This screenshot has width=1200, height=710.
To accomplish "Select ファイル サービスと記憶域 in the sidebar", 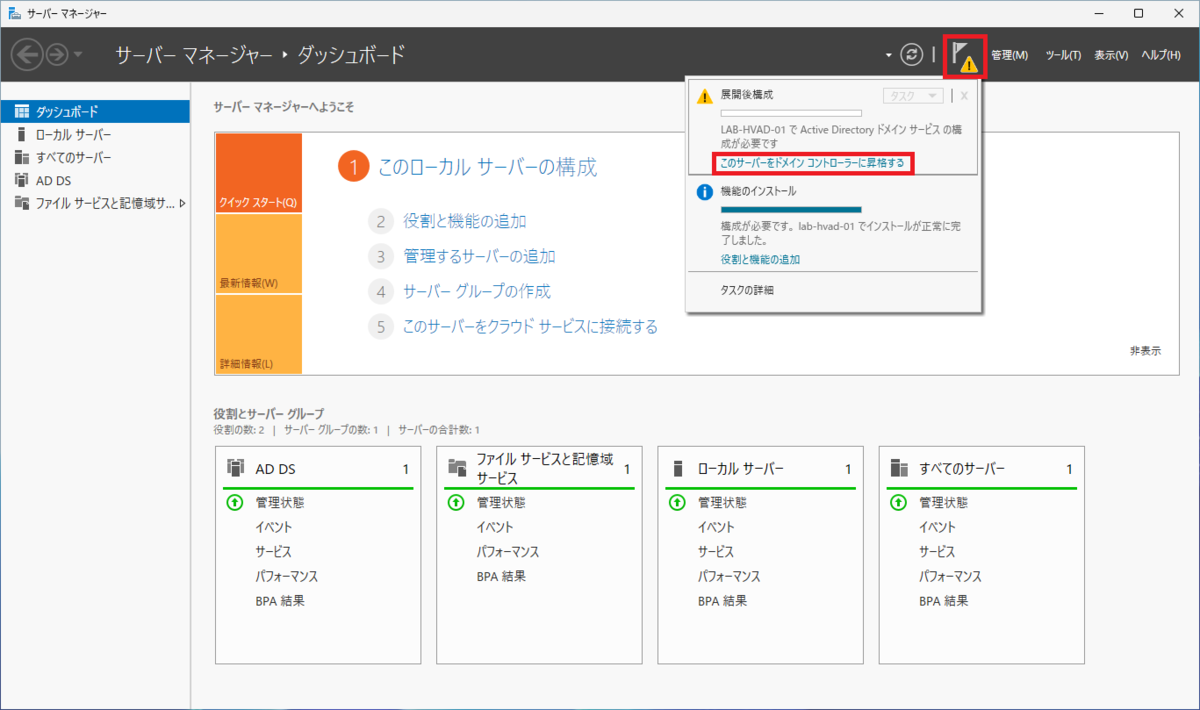I will click(x=95, y=203).
